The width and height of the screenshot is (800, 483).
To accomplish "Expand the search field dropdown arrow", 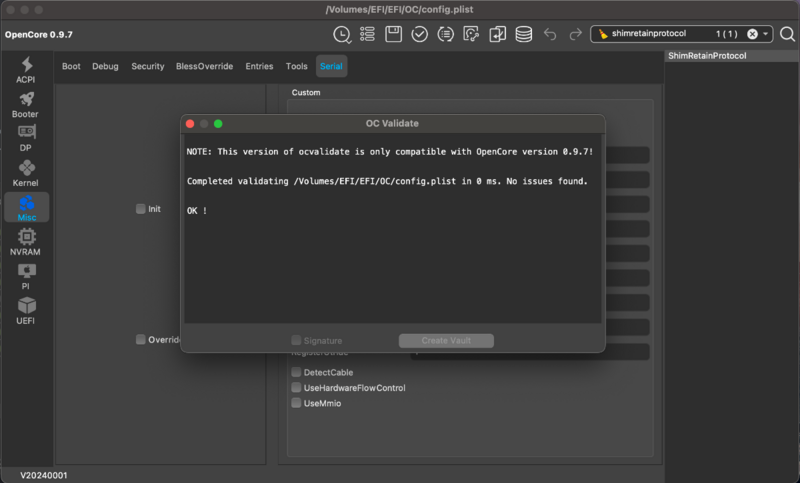I will click(767, 34).
